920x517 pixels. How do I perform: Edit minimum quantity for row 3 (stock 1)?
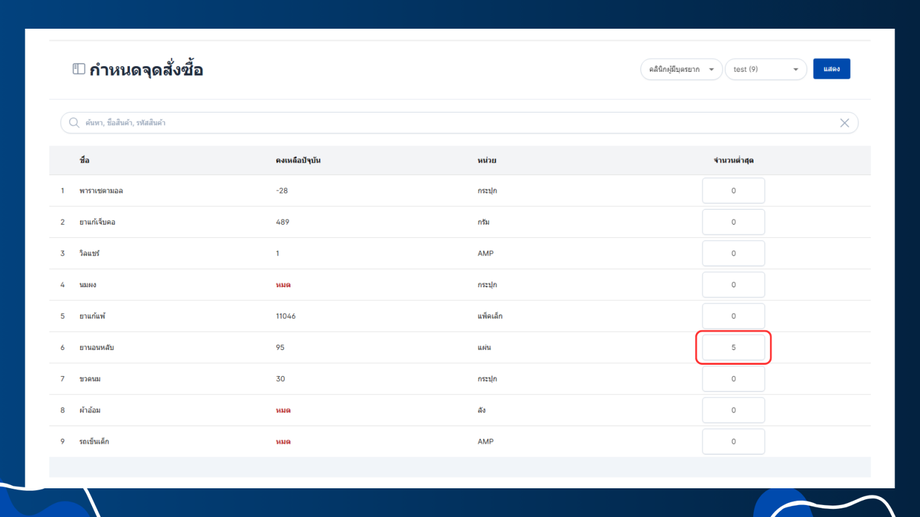733,254
